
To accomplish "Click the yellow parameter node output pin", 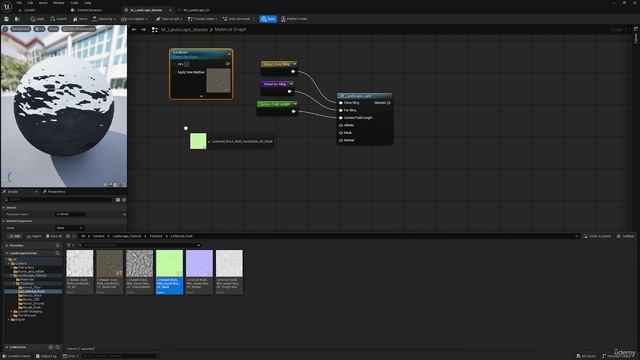I will (x=293, y=71).
